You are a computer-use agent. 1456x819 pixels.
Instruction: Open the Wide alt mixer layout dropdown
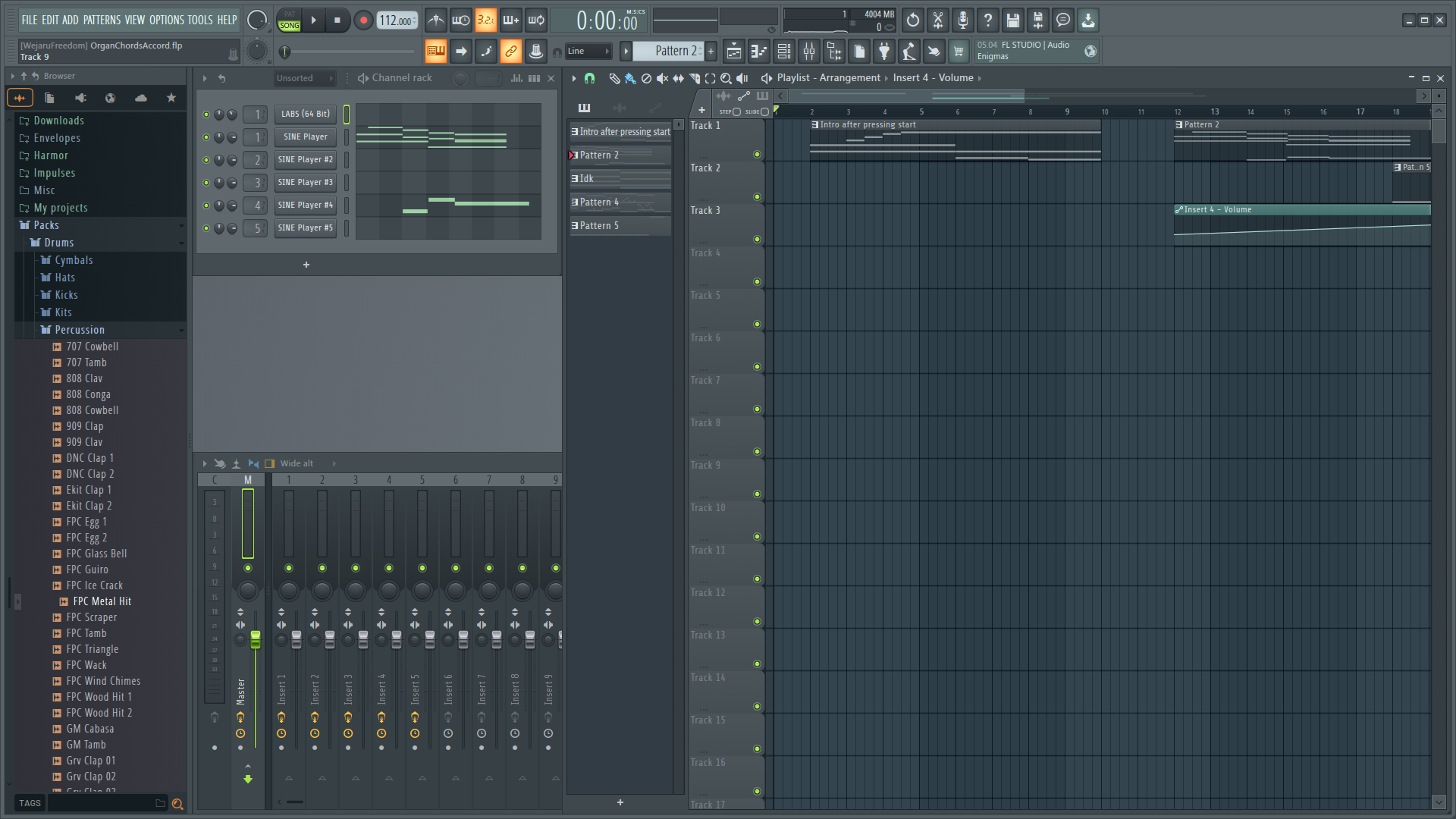[307, 463]
